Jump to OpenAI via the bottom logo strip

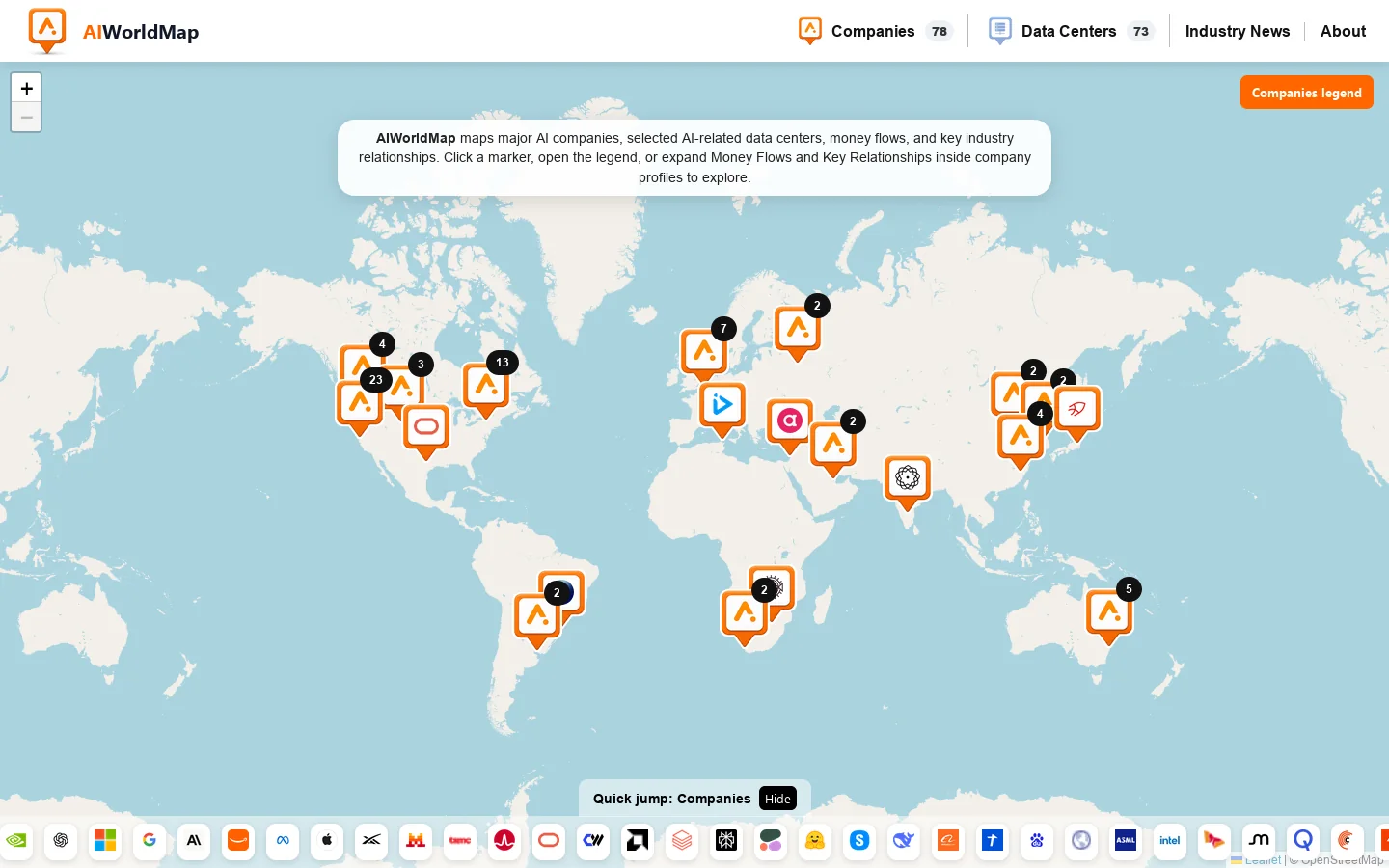coord(61,840)
